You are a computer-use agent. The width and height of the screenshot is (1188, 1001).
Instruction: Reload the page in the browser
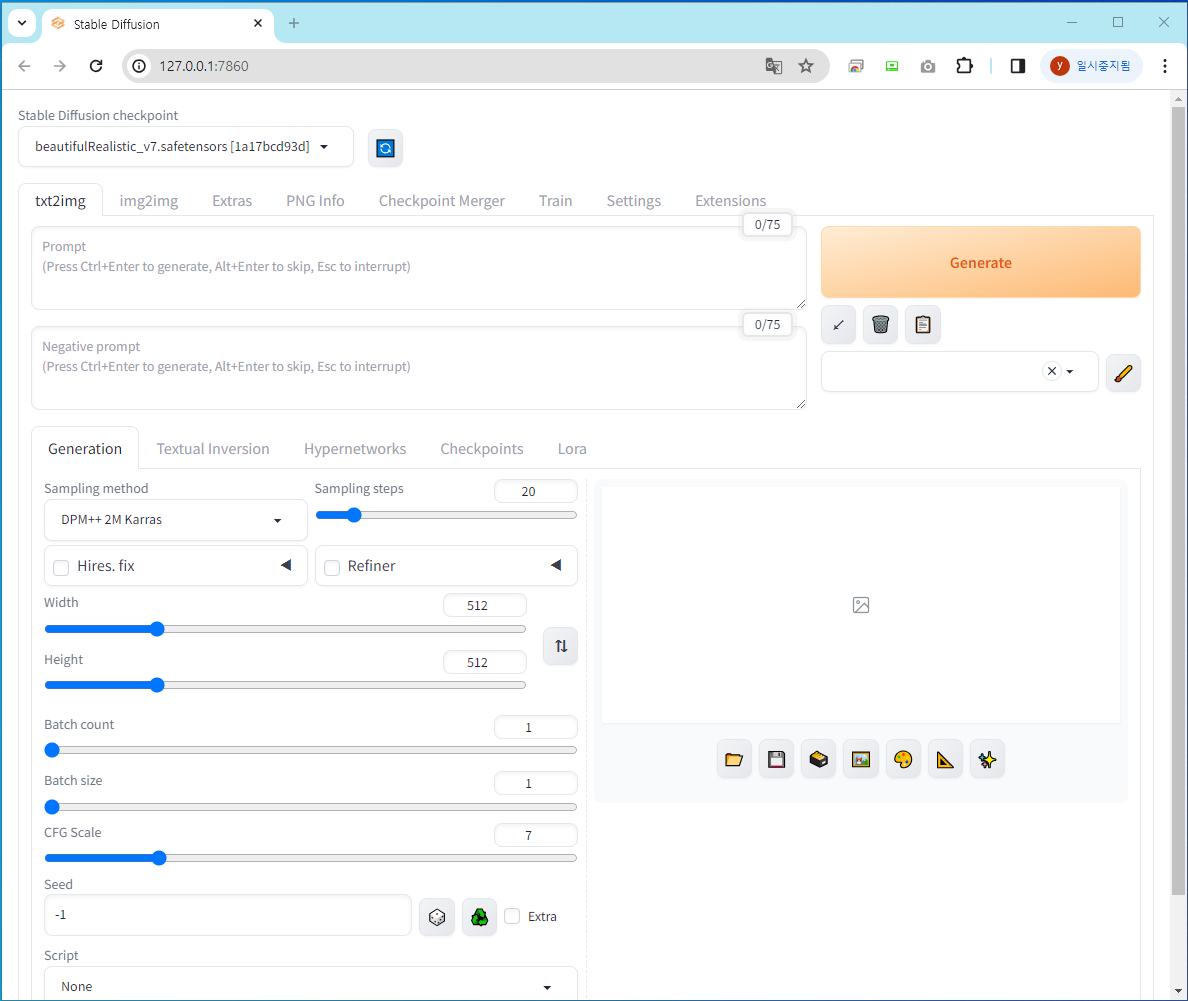pos(95,66)
